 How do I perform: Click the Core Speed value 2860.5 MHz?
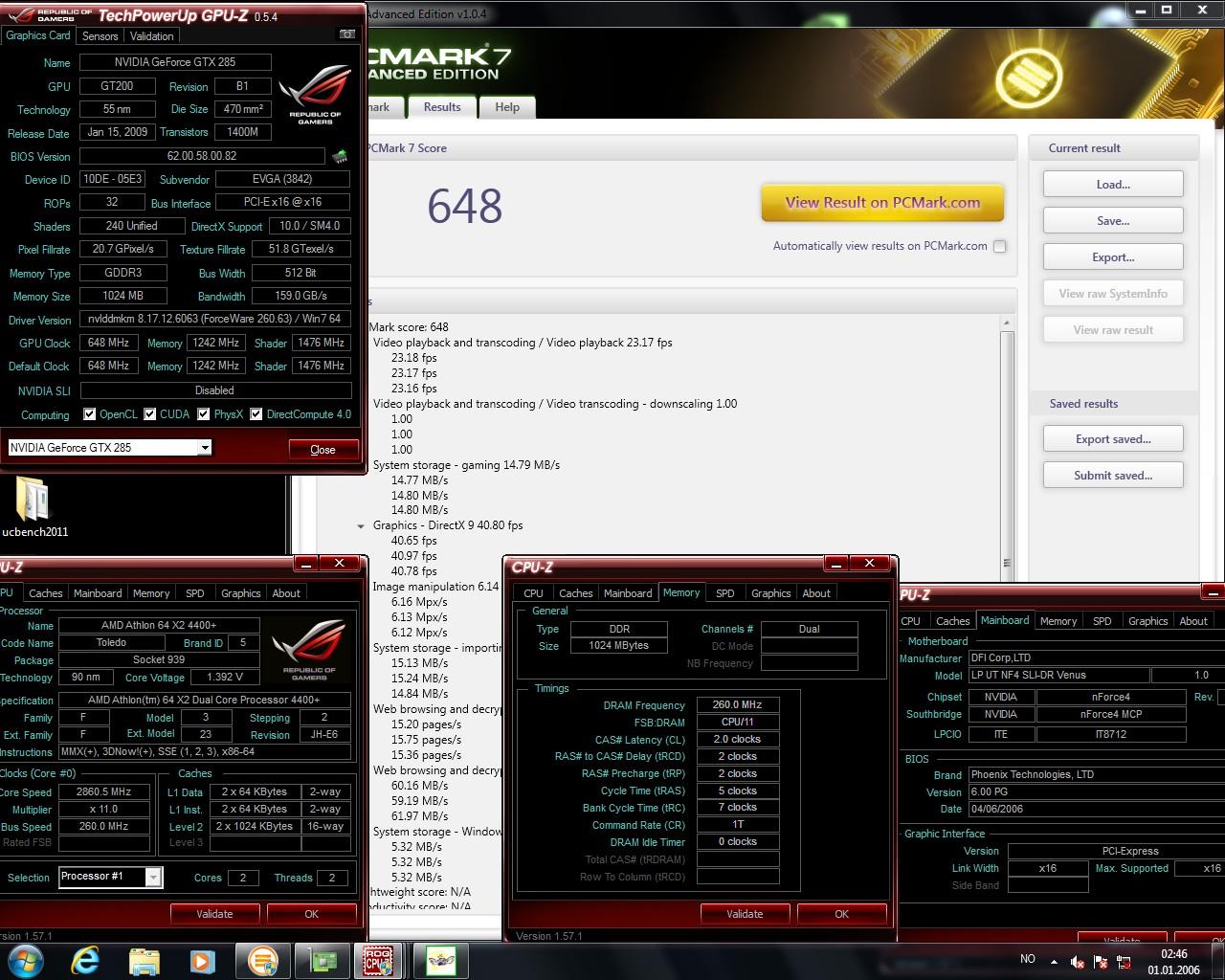click(104, 791)
